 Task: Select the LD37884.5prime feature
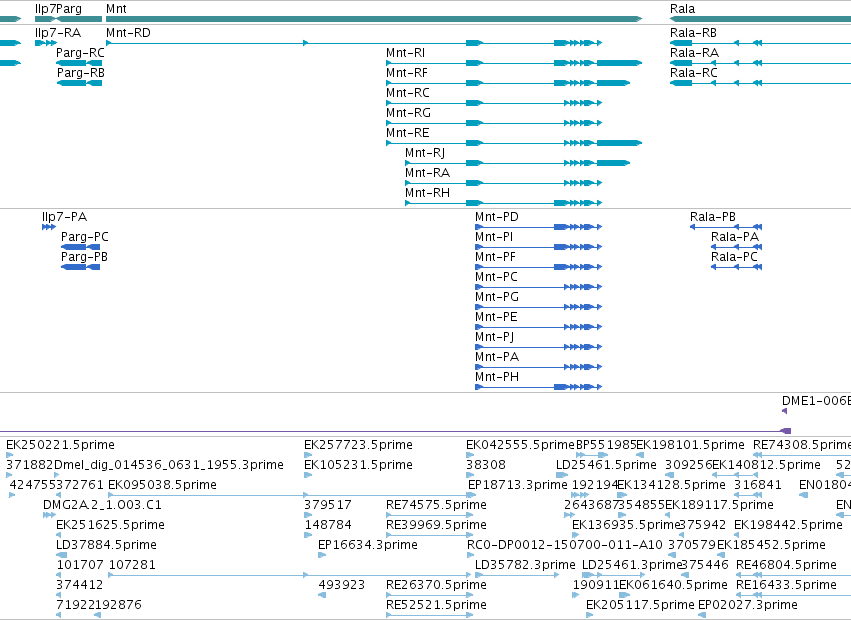point(106,545)
